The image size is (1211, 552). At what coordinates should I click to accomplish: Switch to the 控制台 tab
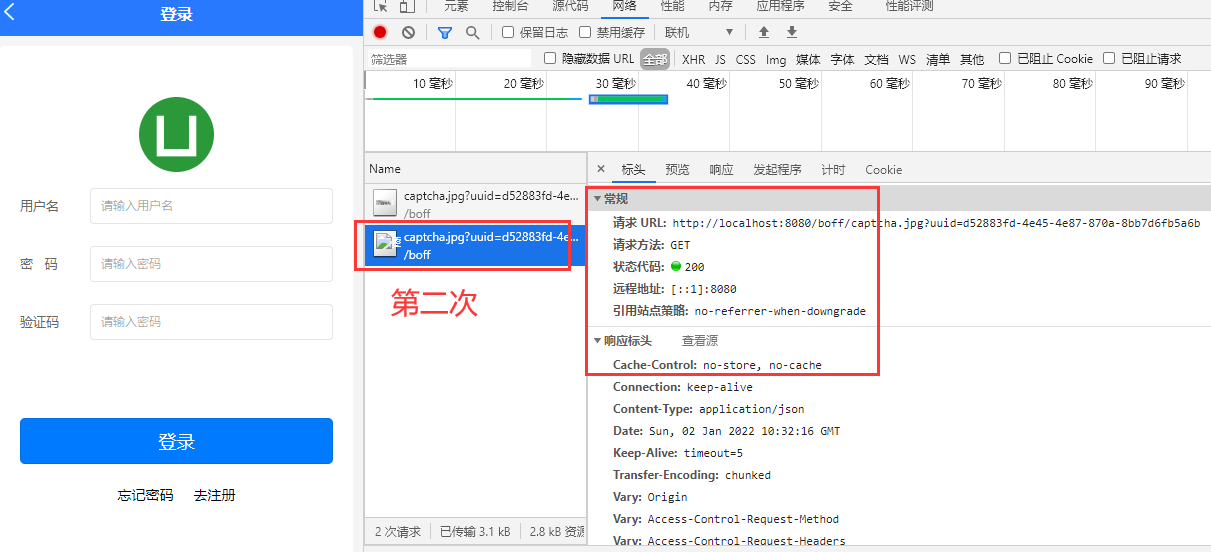(x=509, y=6)
